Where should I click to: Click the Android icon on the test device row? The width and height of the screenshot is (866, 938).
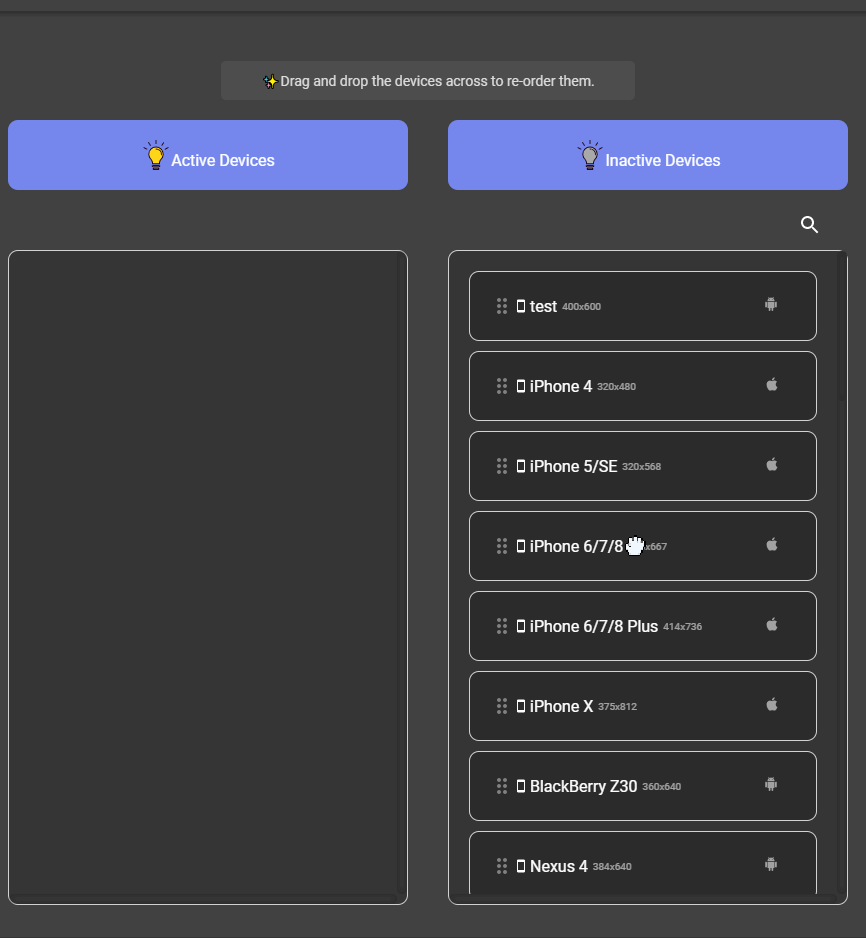pyautogui.click(x=771, y=303)
